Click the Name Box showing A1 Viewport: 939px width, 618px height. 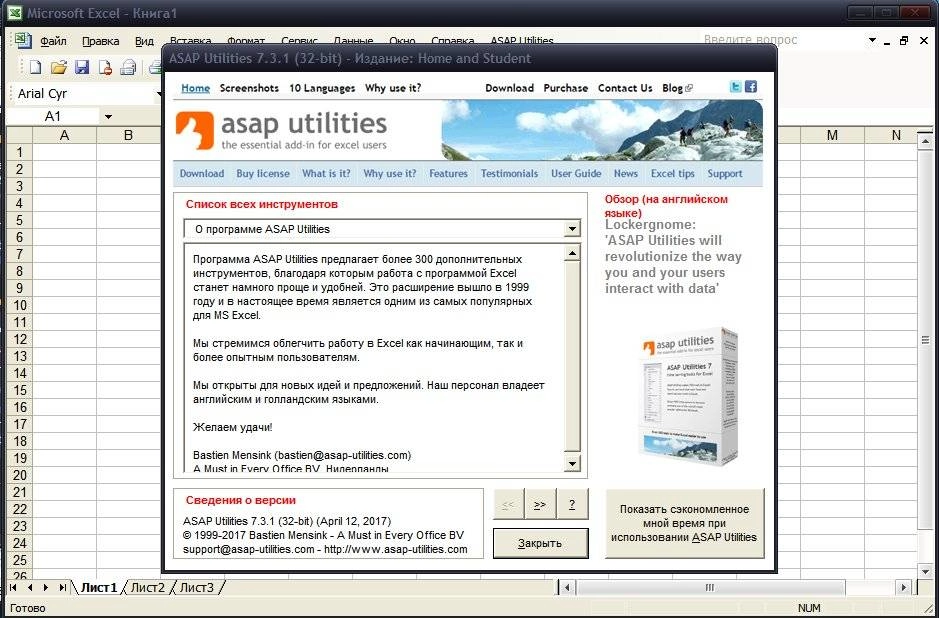[53, 116]
